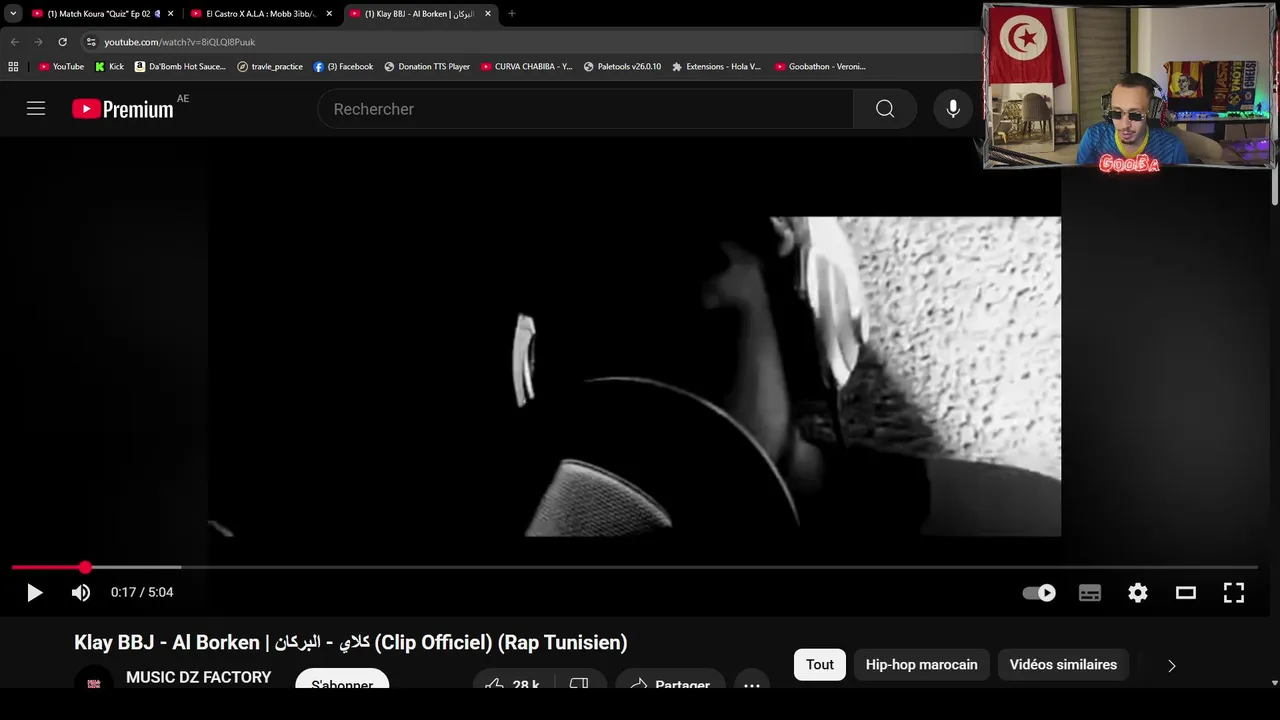Start voice search with microphone
1280x720 pixels.
point(953,109)
